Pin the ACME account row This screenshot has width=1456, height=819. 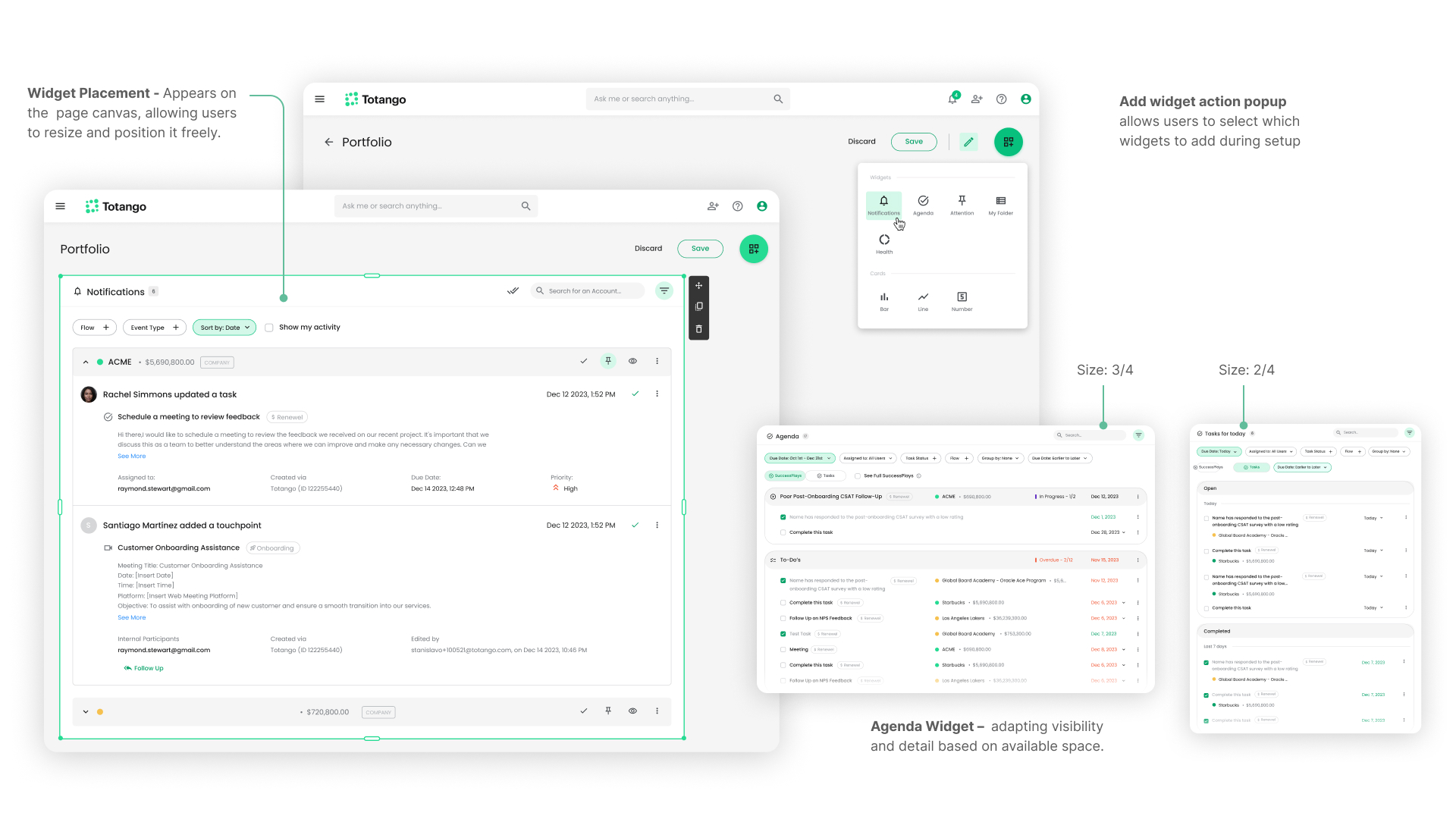(608, 361)
